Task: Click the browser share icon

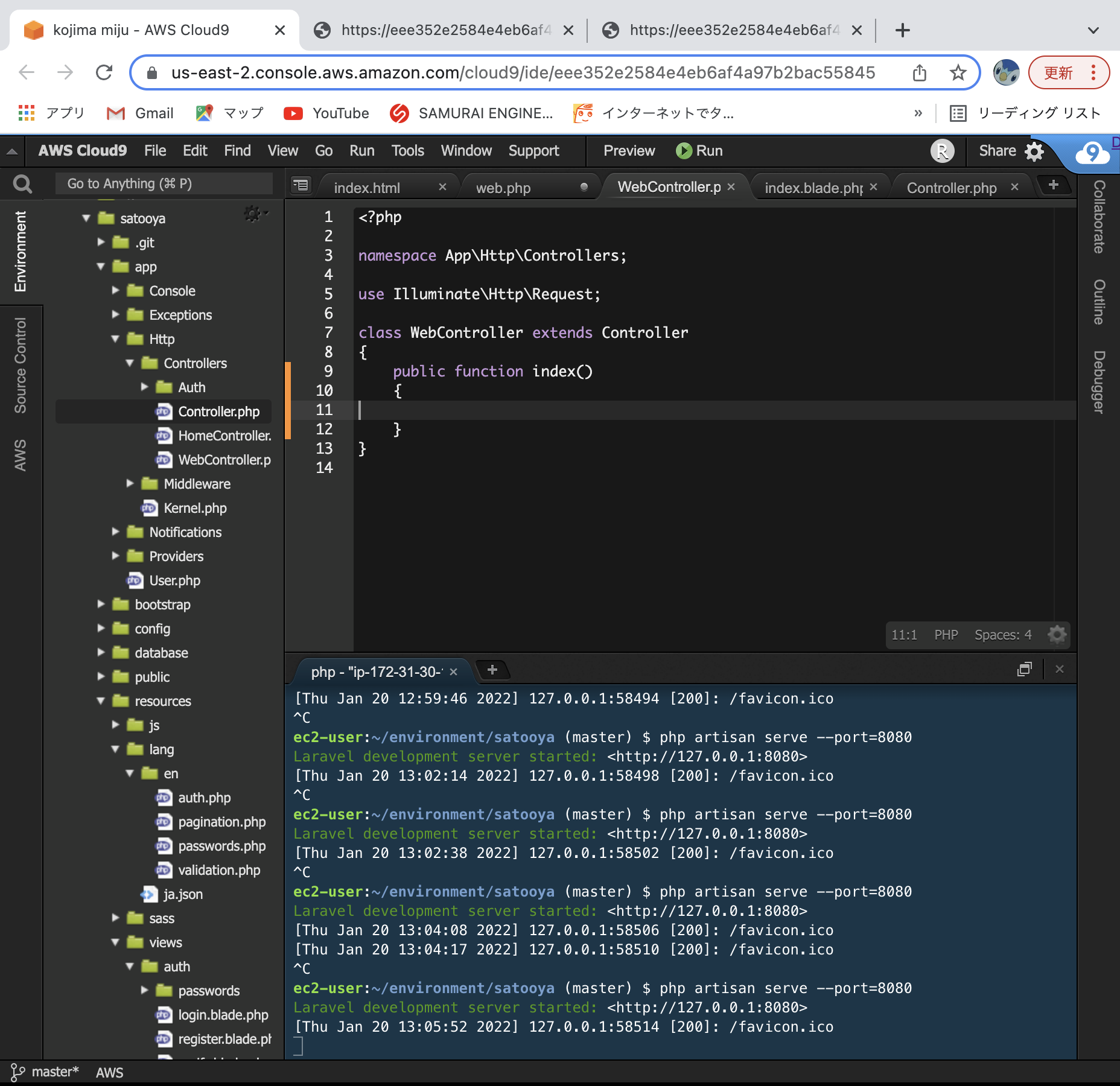Action: click(x=919, y=72)
